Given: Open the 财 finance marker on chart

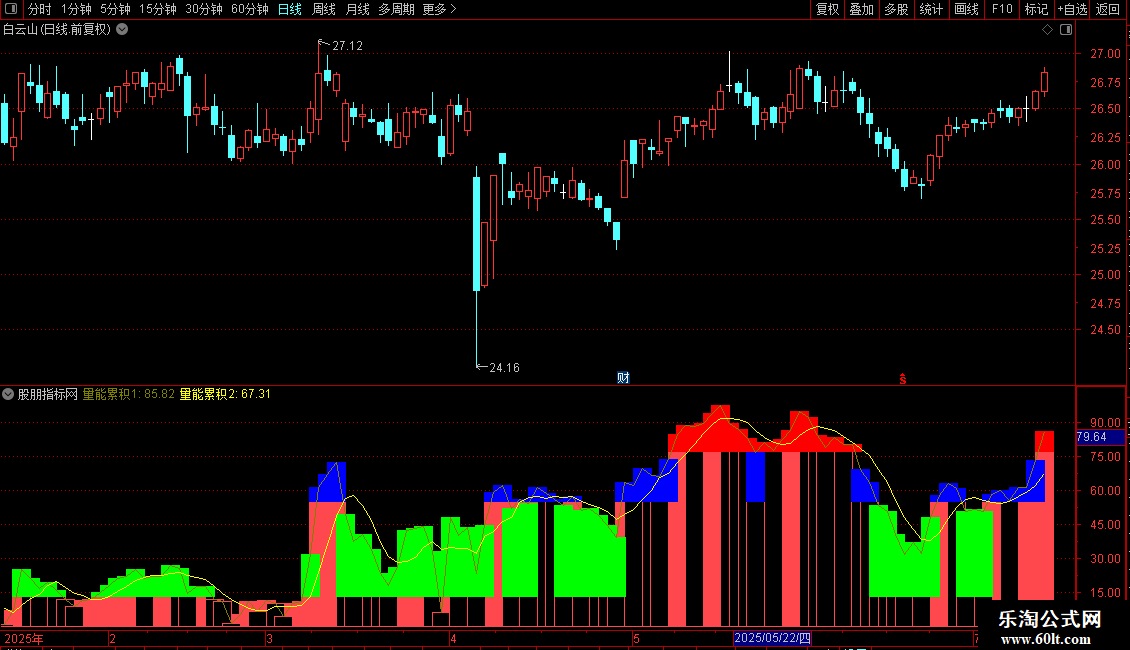Looking at the screenshot, I should (x=623, y=378).
